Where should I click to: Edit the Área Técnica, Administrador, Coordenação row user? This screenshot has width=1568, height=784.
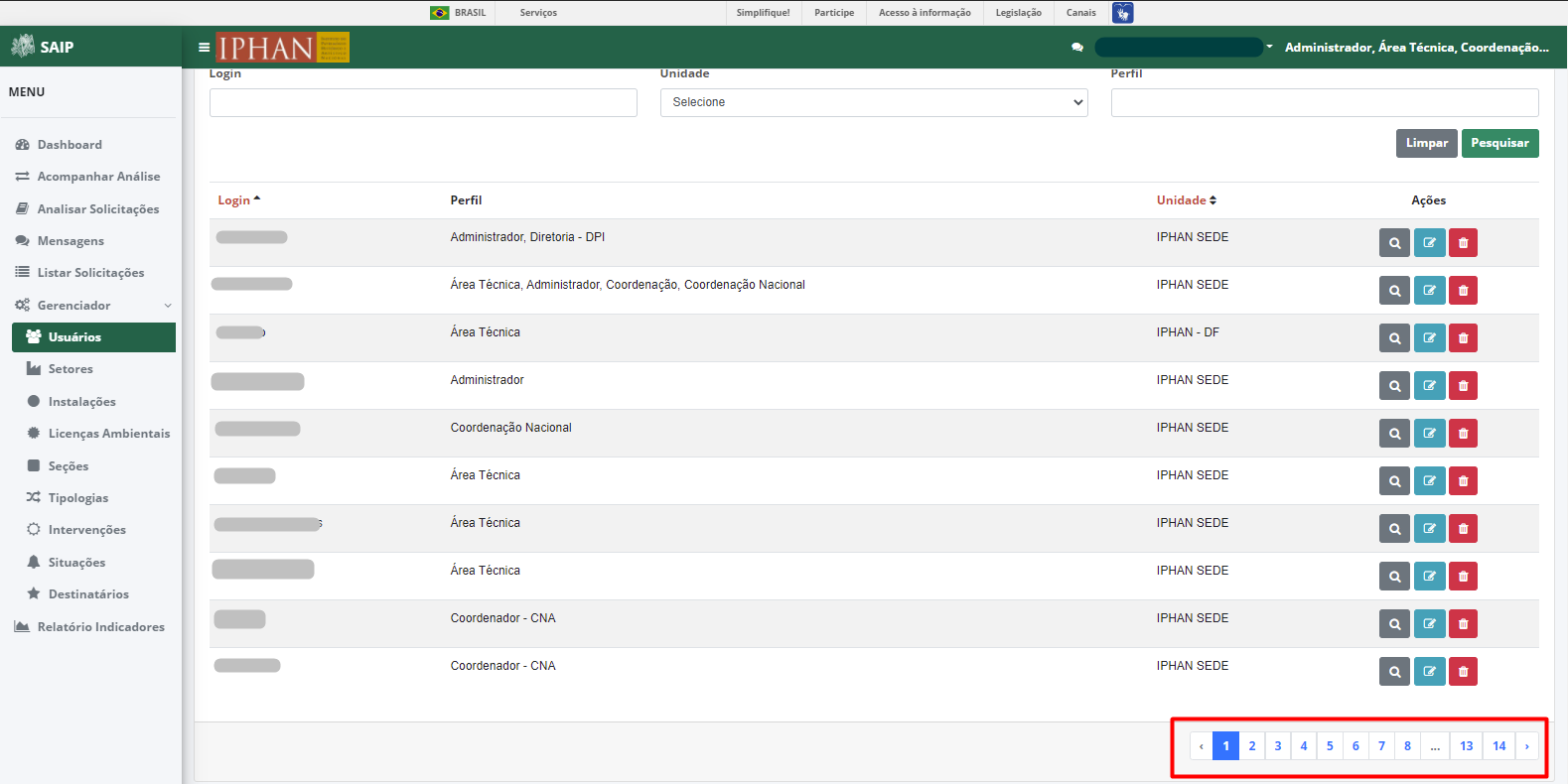[x=1429, y=291]
